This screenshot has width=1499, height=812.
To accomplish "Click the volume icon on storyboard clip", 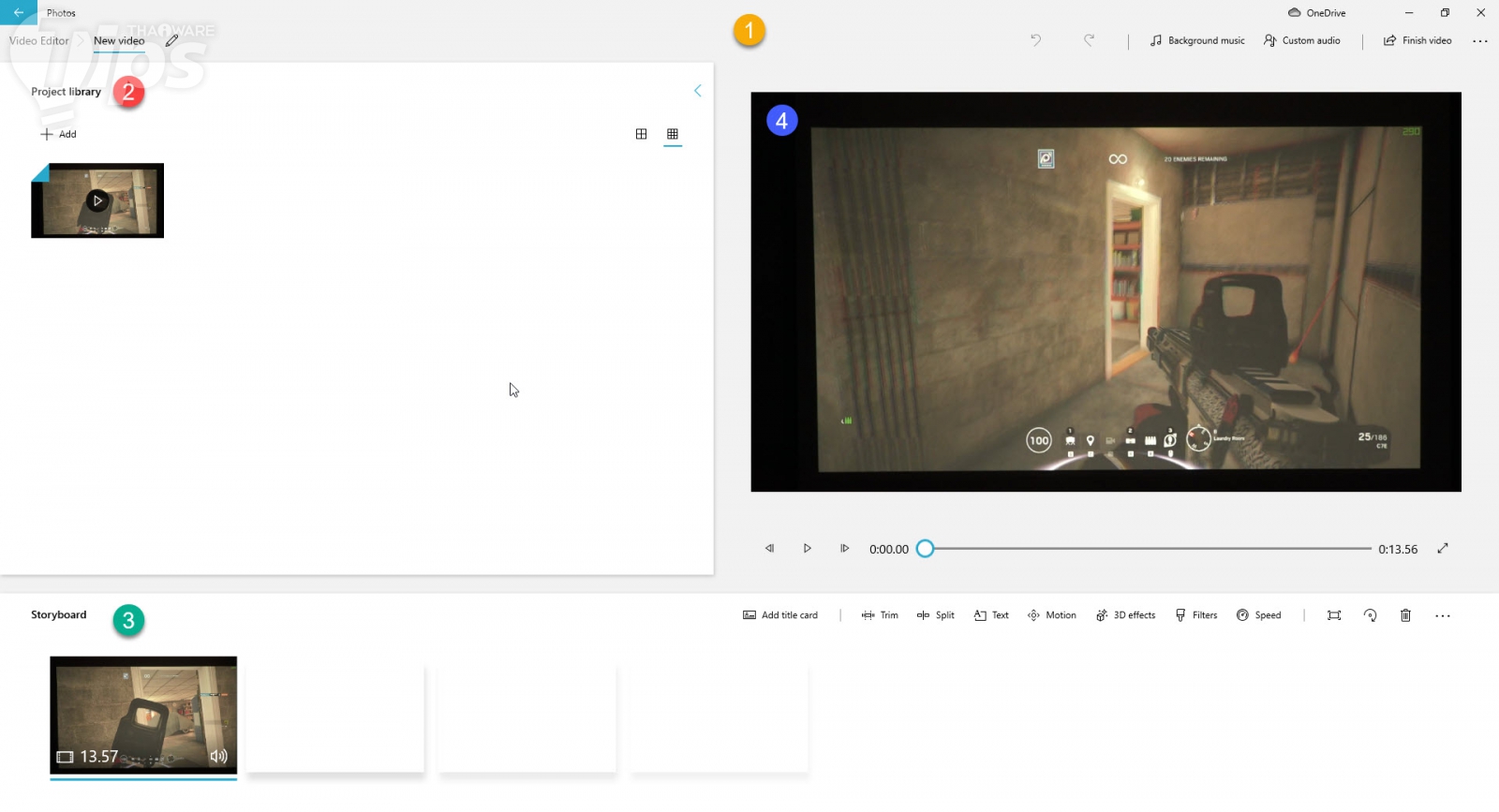I will tap(218, 756).
